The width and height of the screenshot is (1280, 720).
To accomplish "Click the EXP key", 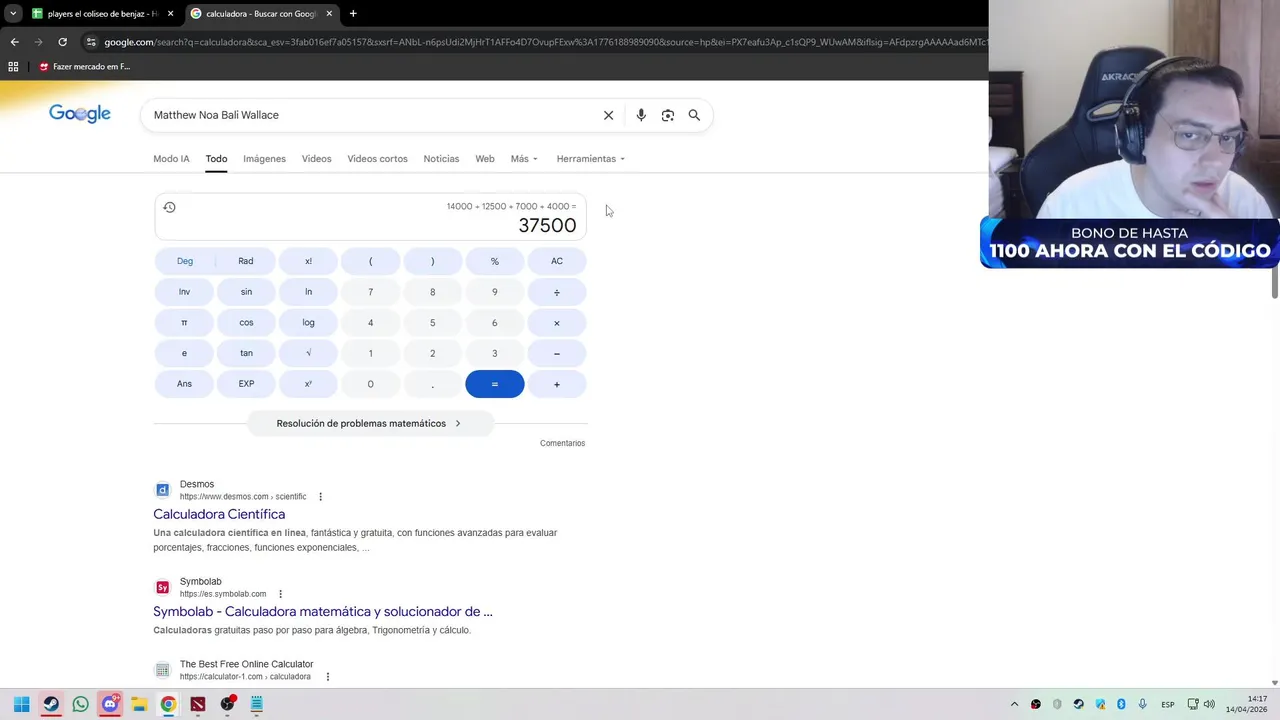I will coord(246,384).
